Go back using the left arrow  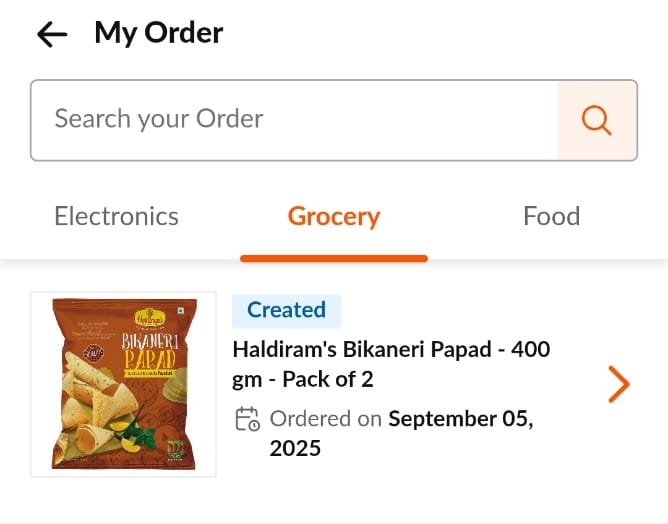point(51,34)
